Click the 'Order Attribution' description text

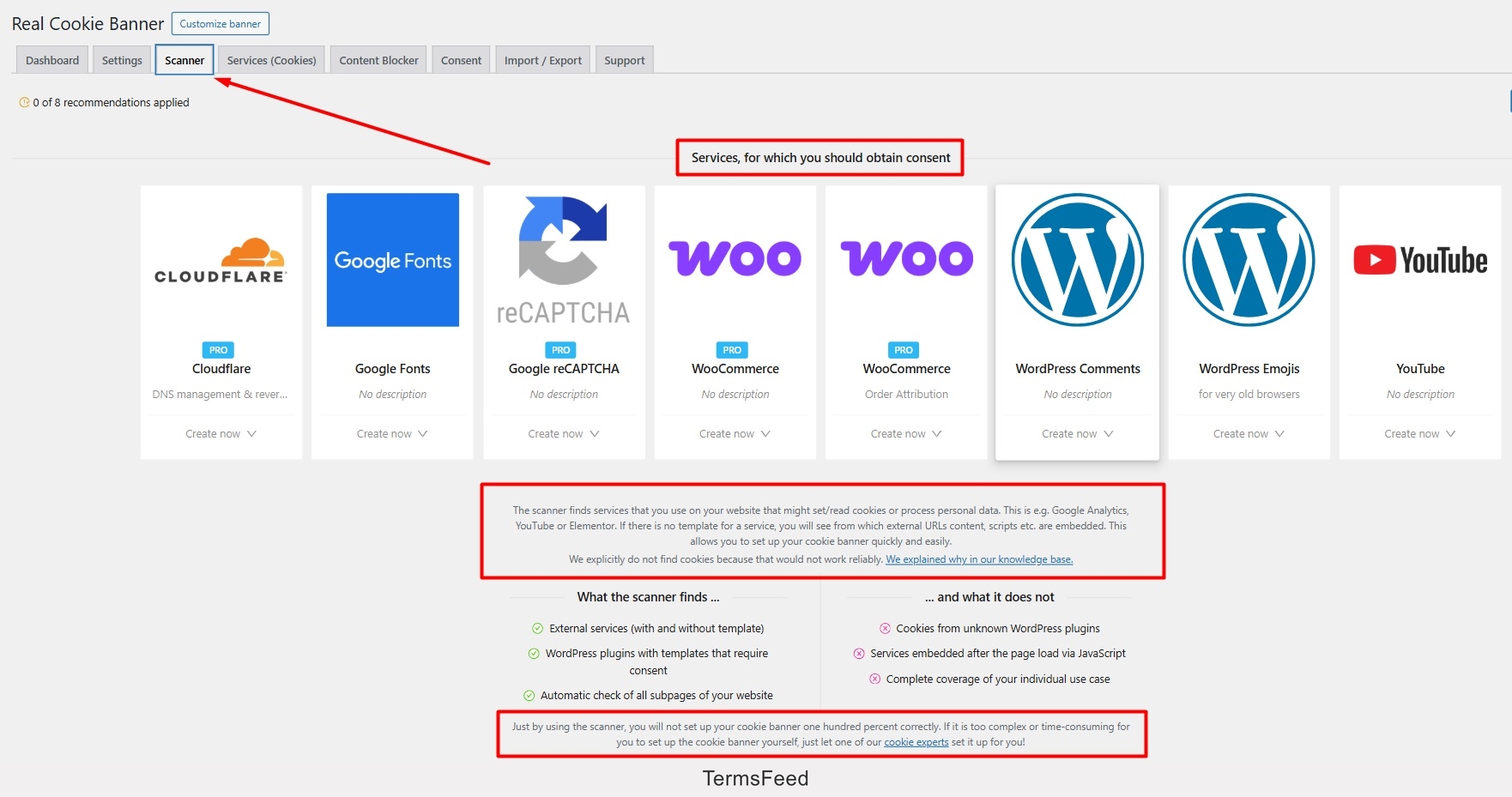point(906,395)
